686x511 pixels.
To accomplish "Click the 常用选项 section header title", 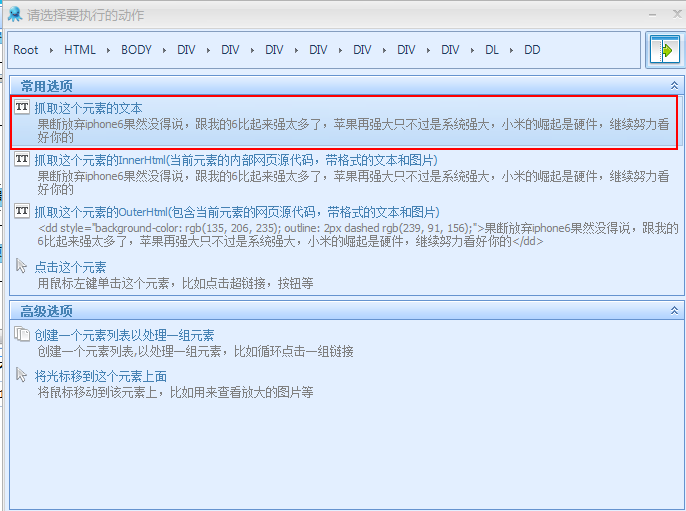I will pyautogui.click(x=46, y=86).
